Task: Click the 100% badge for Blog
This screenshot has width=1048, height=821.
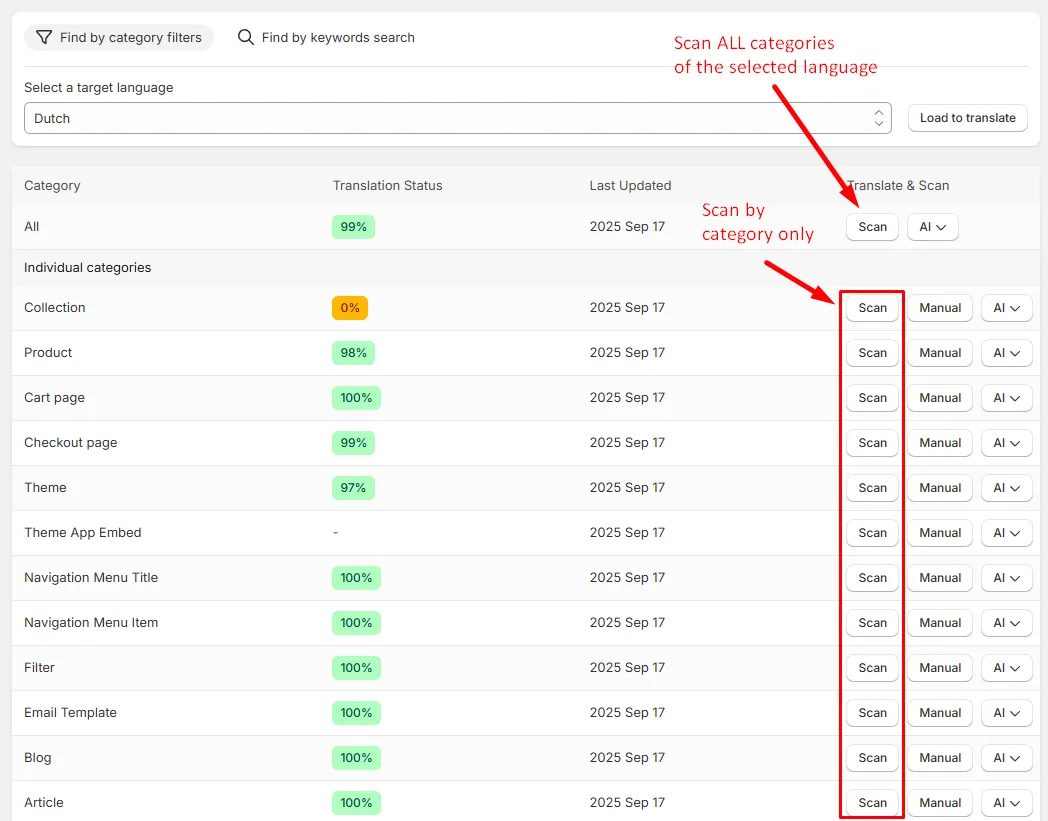Action: tap(356, 757)
